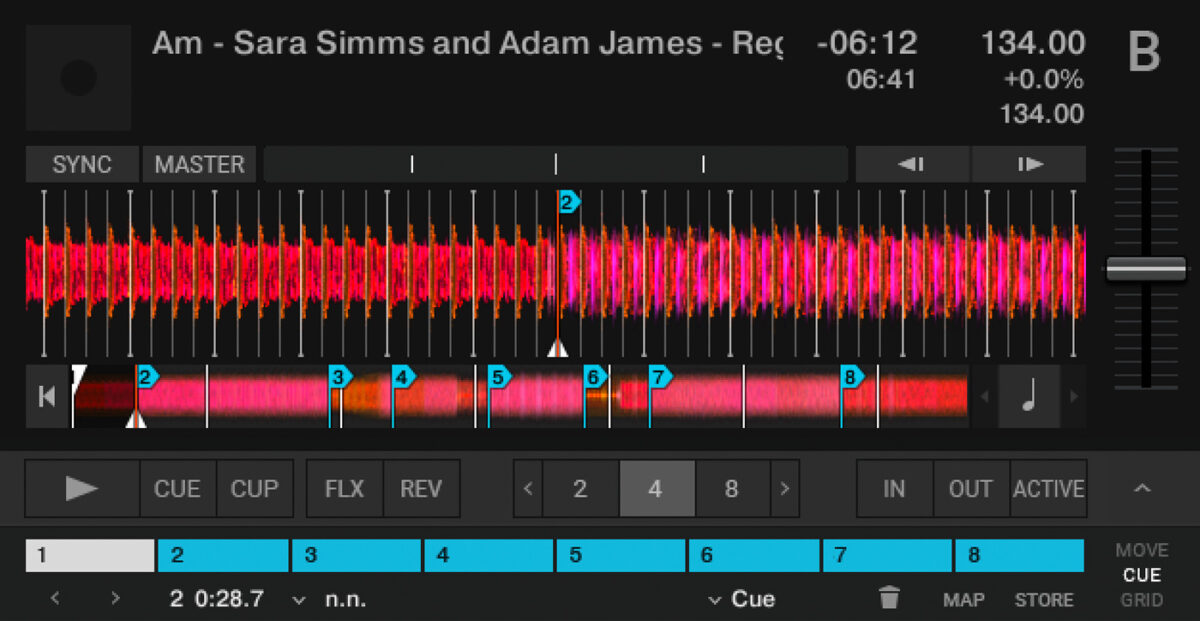This screenshot has width=1200, height=621.
Task: Enable SYNC on deck B
Action: pos(81,164)
